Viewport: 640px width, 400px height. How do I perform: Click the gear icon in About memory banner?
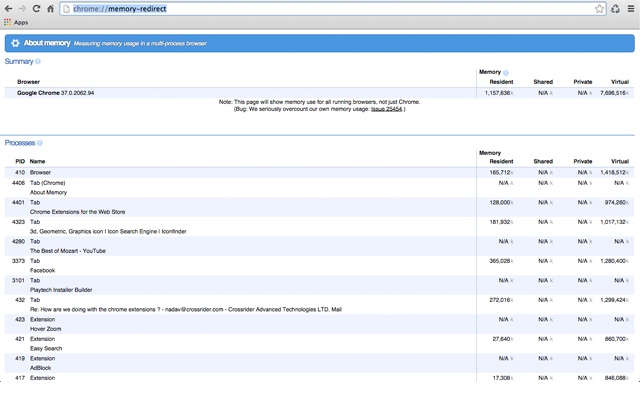tap(15, 44)
